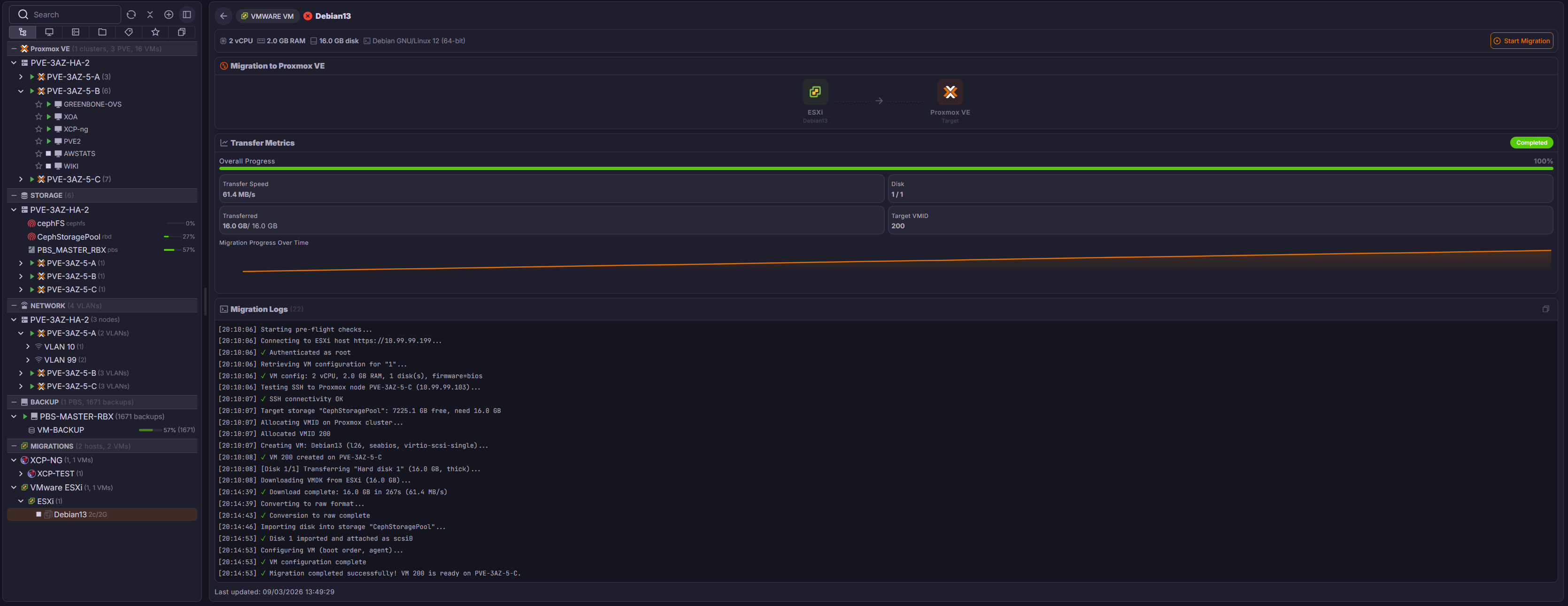Switch to the tree view tab
The image size is (1568, 606).
[23, 32]
